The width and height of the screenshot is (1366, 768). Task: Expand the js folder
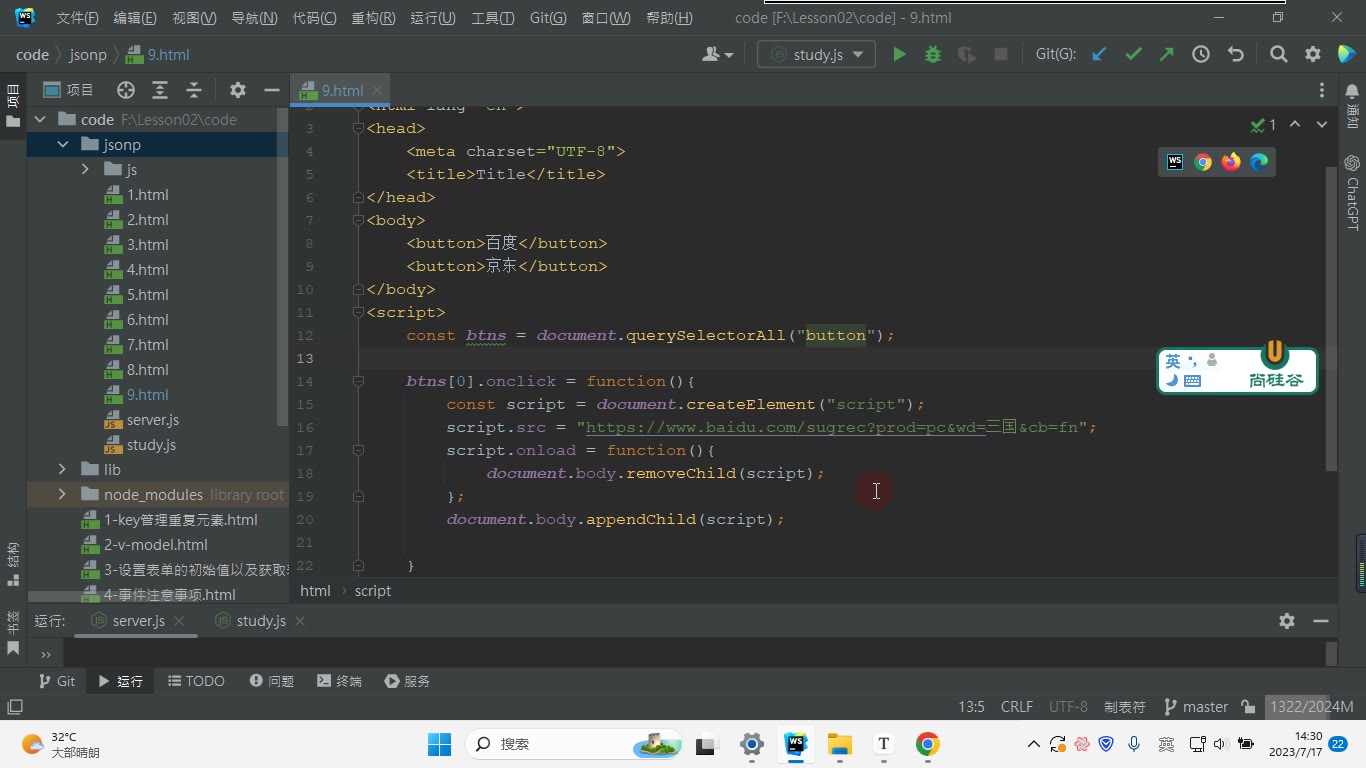(x=86, y=170)
